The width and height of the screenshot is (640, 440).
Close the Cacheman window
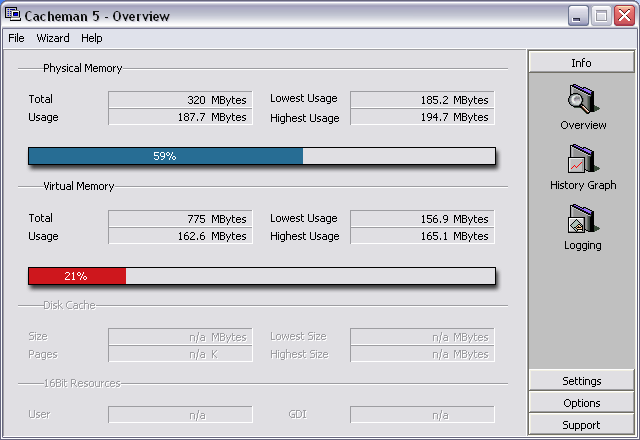point(623,16)
